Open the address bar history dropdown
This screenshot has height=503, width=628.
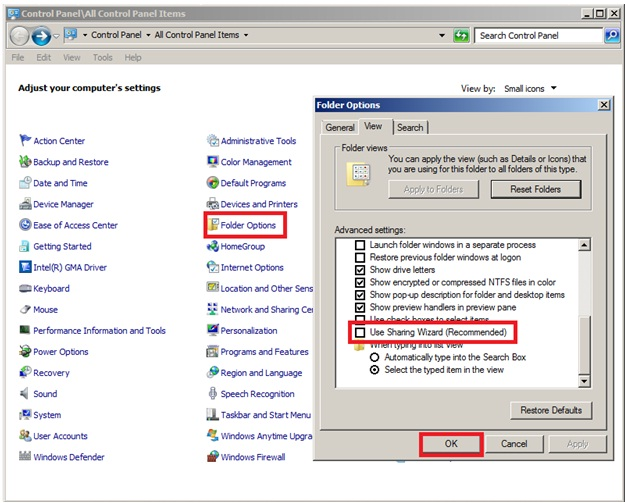[442, 35]
